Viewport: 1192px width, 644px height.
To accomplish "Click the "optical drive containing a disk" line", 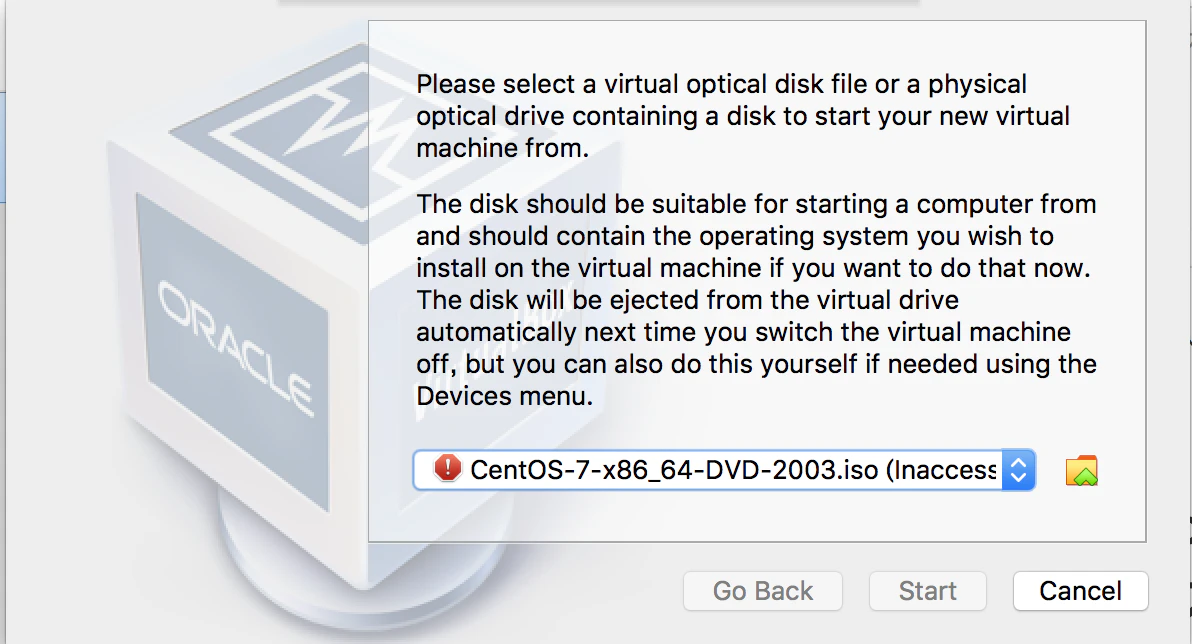I will (743, 116).
